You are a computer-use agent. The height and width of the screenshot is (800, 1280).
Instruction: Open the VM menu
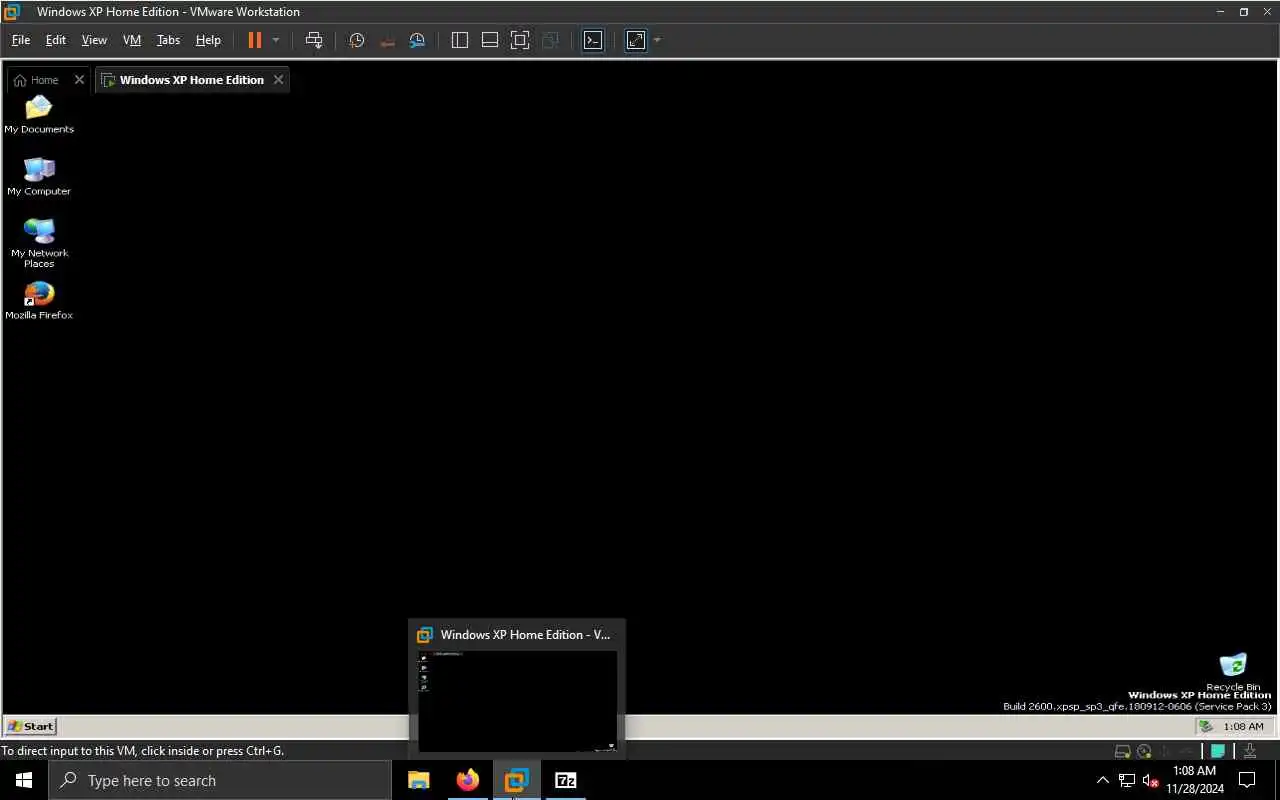click(132, 40)
